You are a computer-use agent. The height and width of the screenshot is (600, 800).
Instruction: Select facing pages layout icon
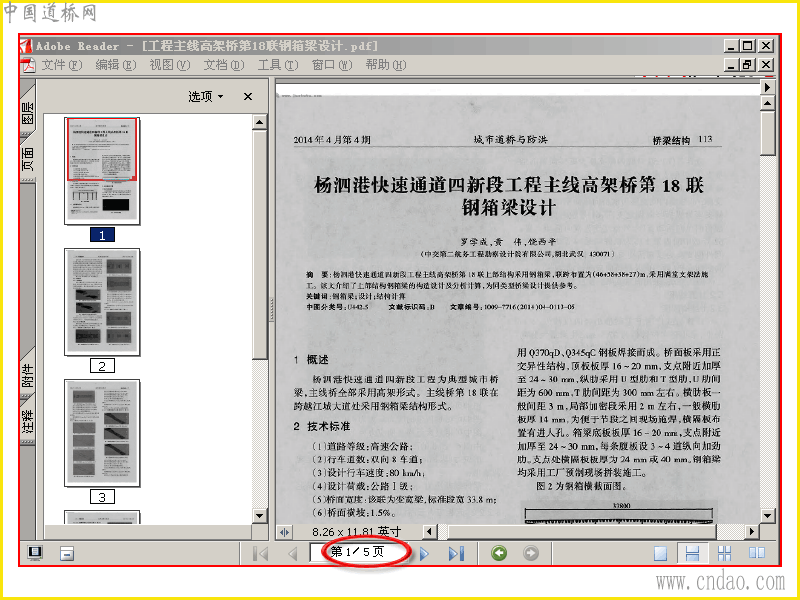coord(757,553)
